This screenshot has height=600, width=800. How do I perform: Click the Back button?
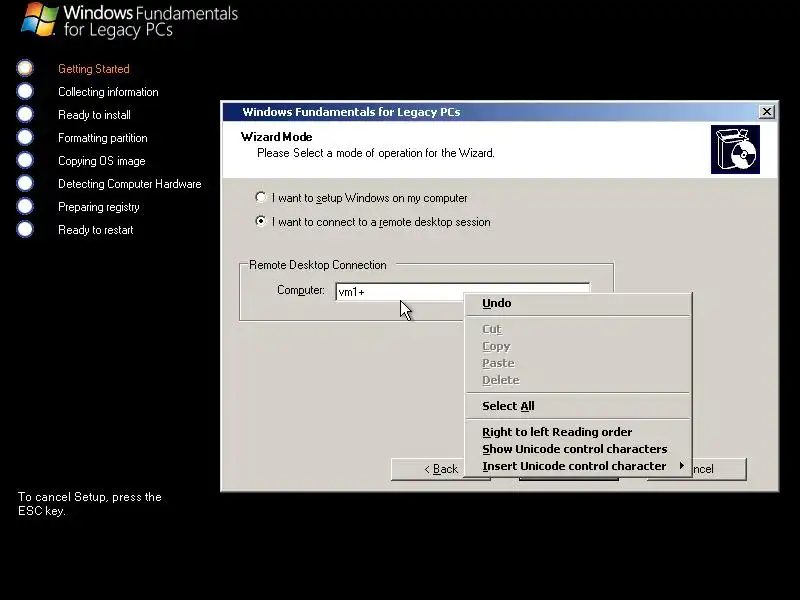coord(428,469)
